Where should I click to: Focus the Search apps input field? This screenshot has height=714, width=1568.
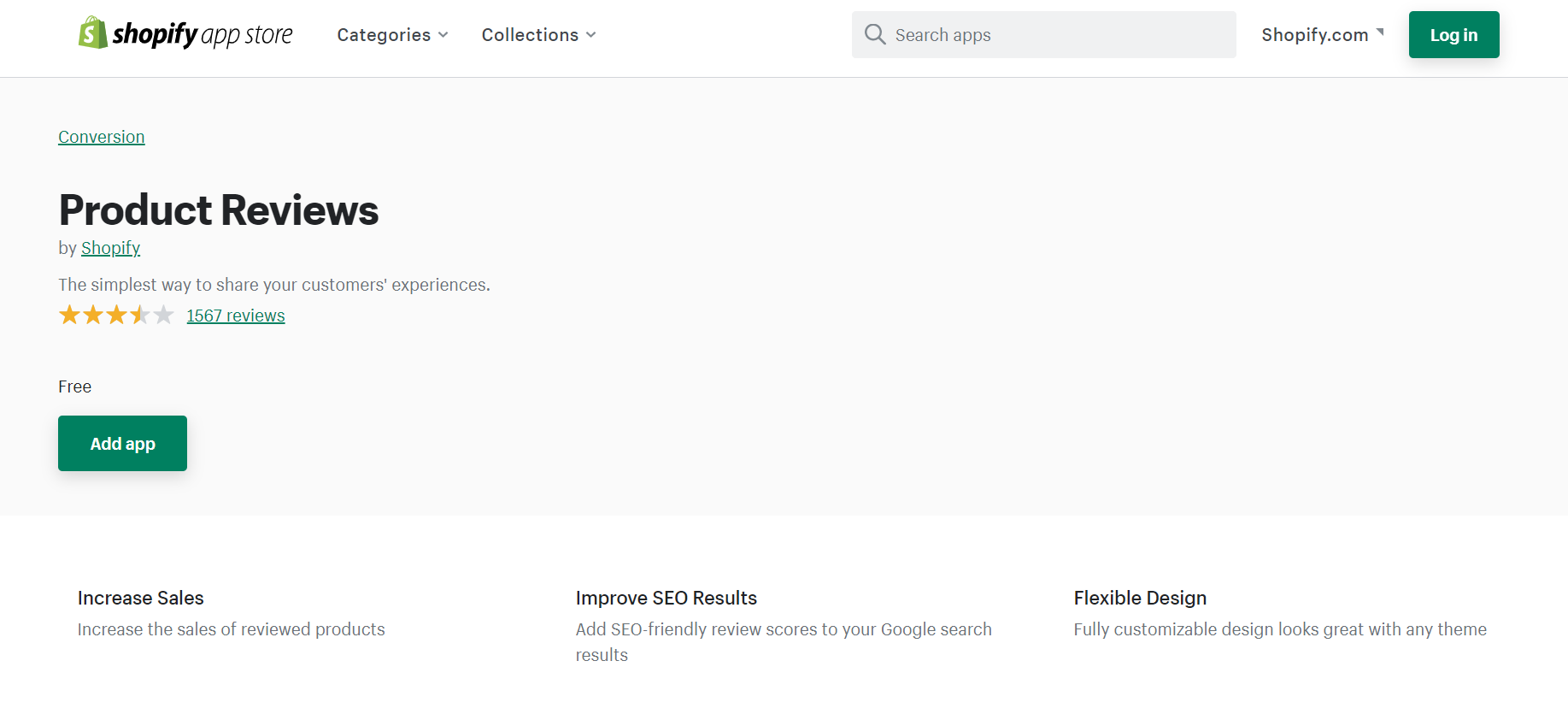1043,35
